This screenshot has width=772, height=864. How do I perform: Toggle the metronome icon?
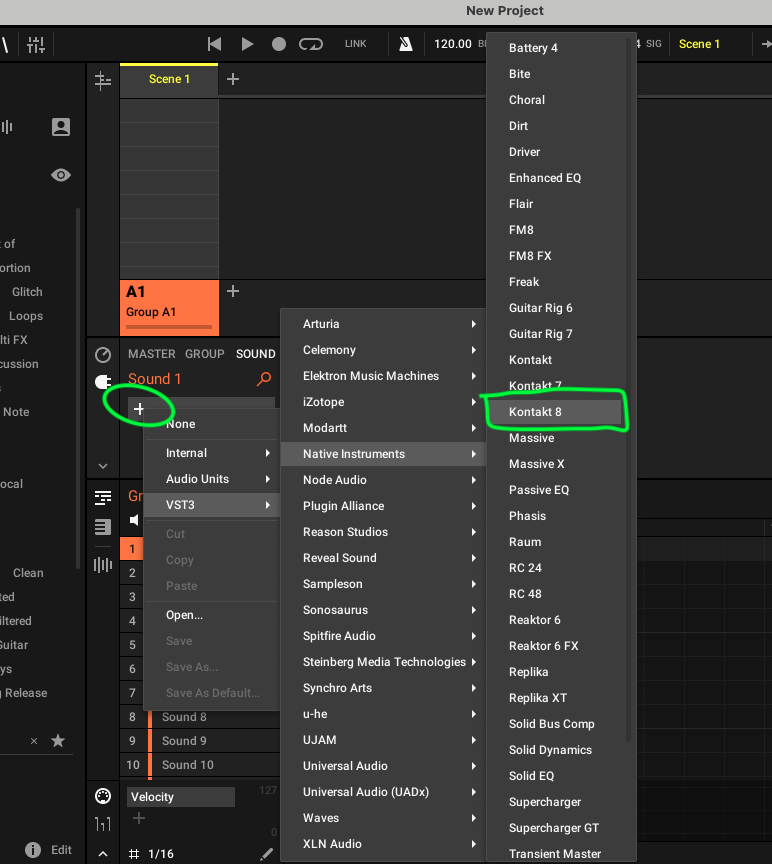pos(406,44)
